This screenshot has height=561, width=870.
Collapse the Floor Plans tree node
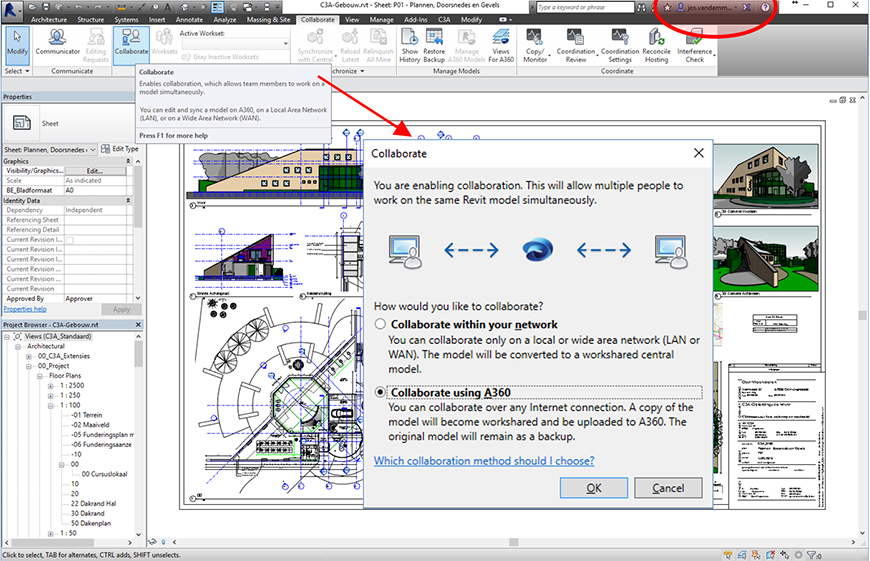pos(40,376)
